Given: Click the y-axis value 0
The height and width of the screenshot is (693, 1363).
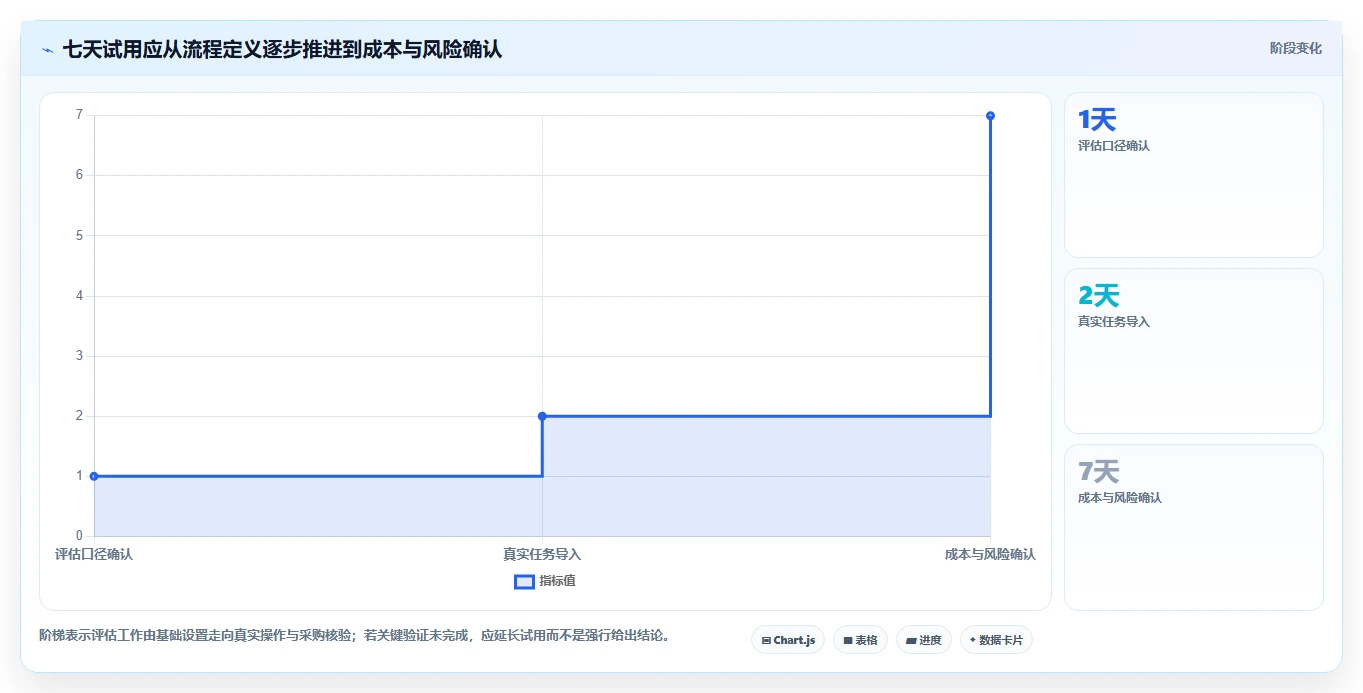Looking at the screenshot, I should (x=79, y=536).
